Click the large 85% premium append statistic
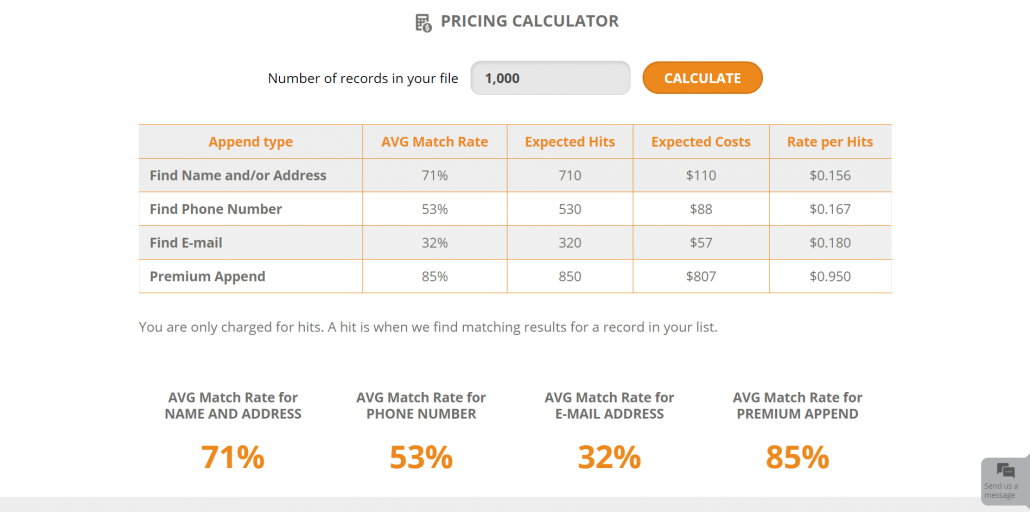1030x512 pixels. 797,457
